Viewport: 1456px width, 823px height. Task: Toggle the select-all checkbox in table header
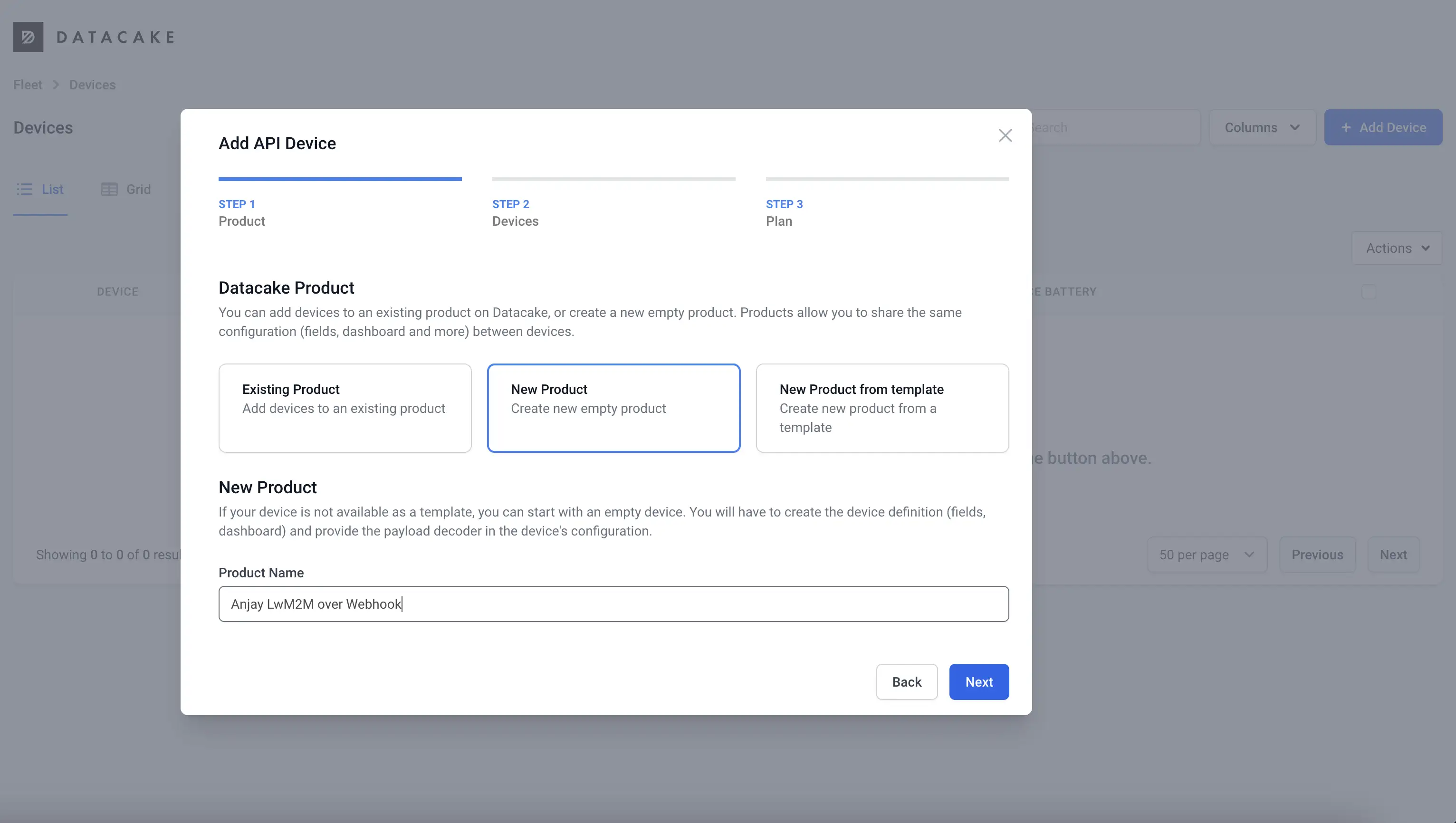[1369, 292]
